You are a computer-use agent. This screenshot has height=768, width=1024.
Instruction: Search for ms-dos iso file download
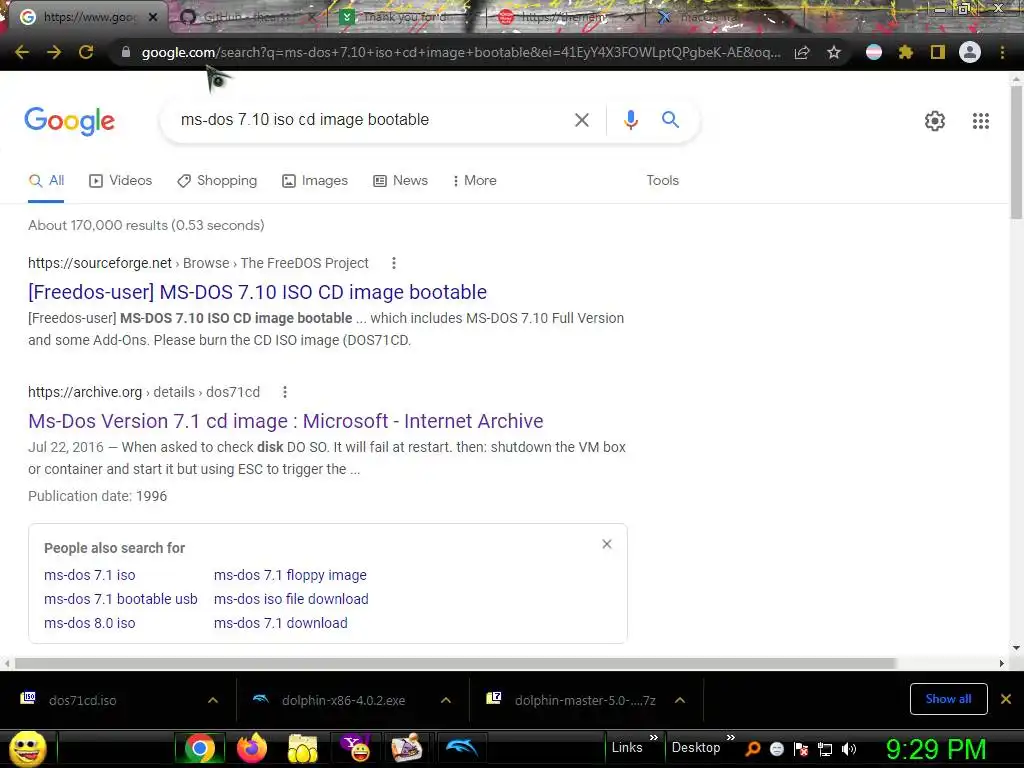pyautogui.click(x=291, y=599)
